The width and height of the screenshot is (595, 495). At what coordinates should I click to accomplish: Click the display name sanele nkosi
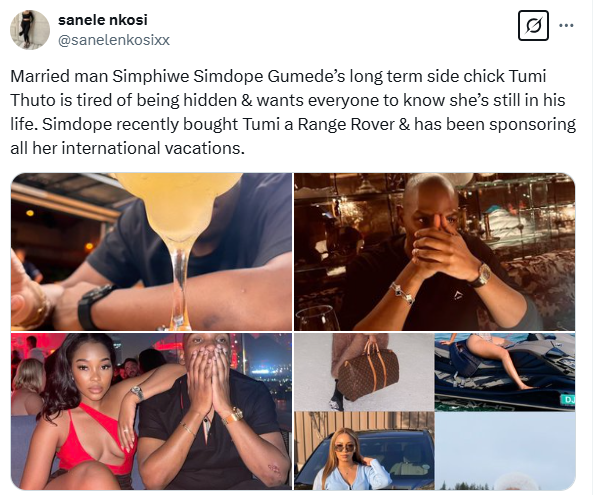(103, 20)
